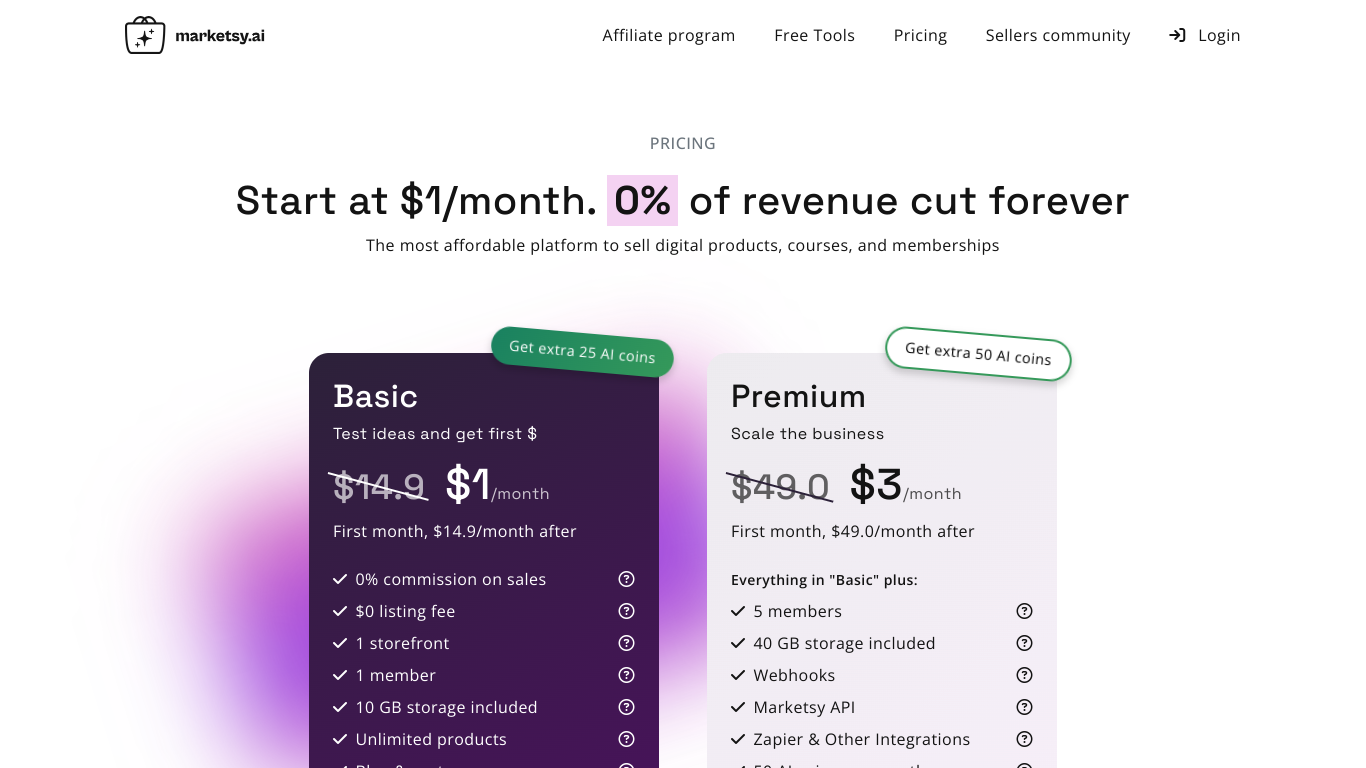The width and height of the screenshot is (1366, 768).
Task: Open help icon beside 1 member
Action: [x=626, y=675]
